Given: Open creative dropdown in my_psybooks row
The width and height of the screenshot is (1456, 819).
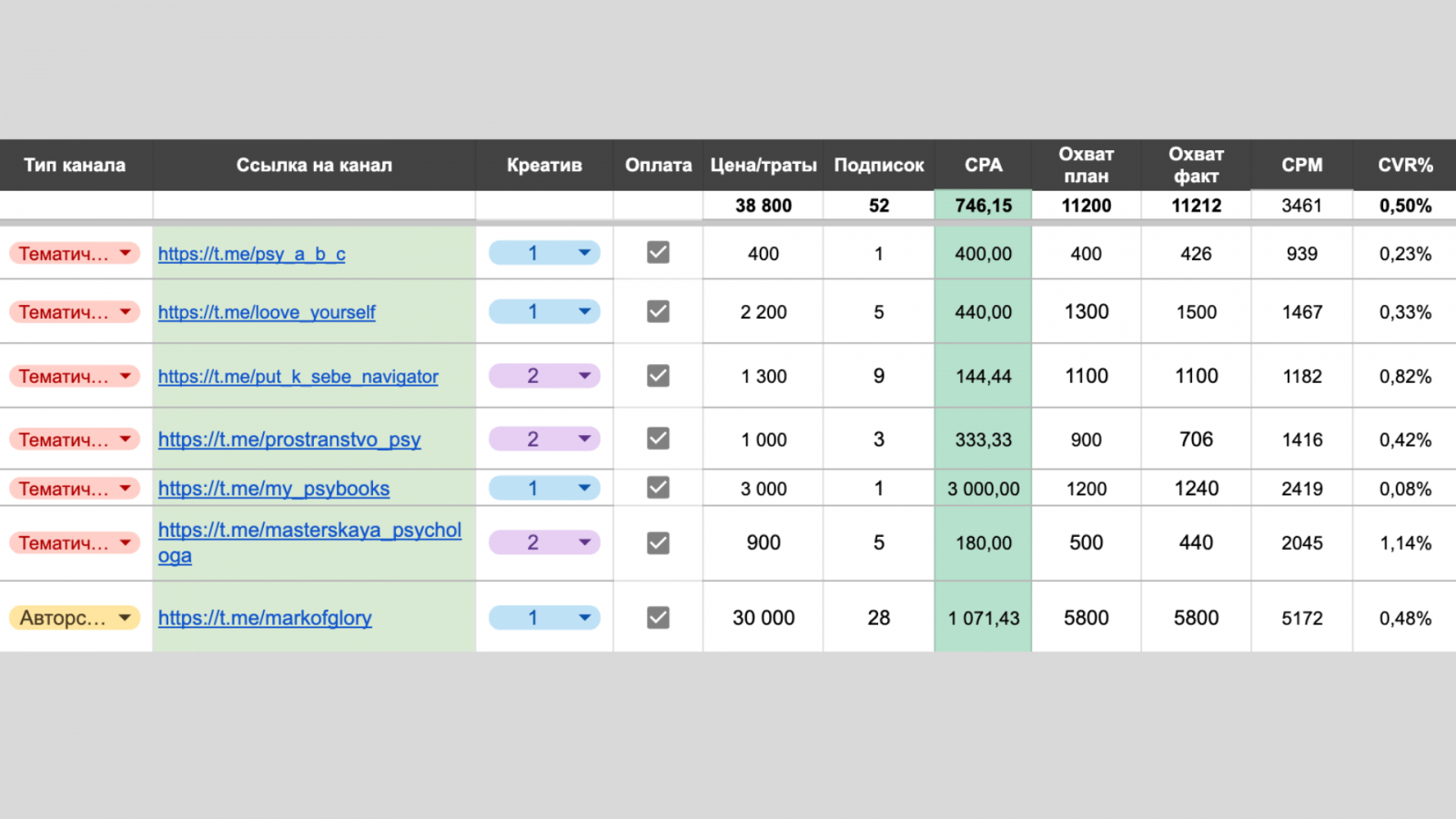Looking at the screenshot, I should [584, 488].
